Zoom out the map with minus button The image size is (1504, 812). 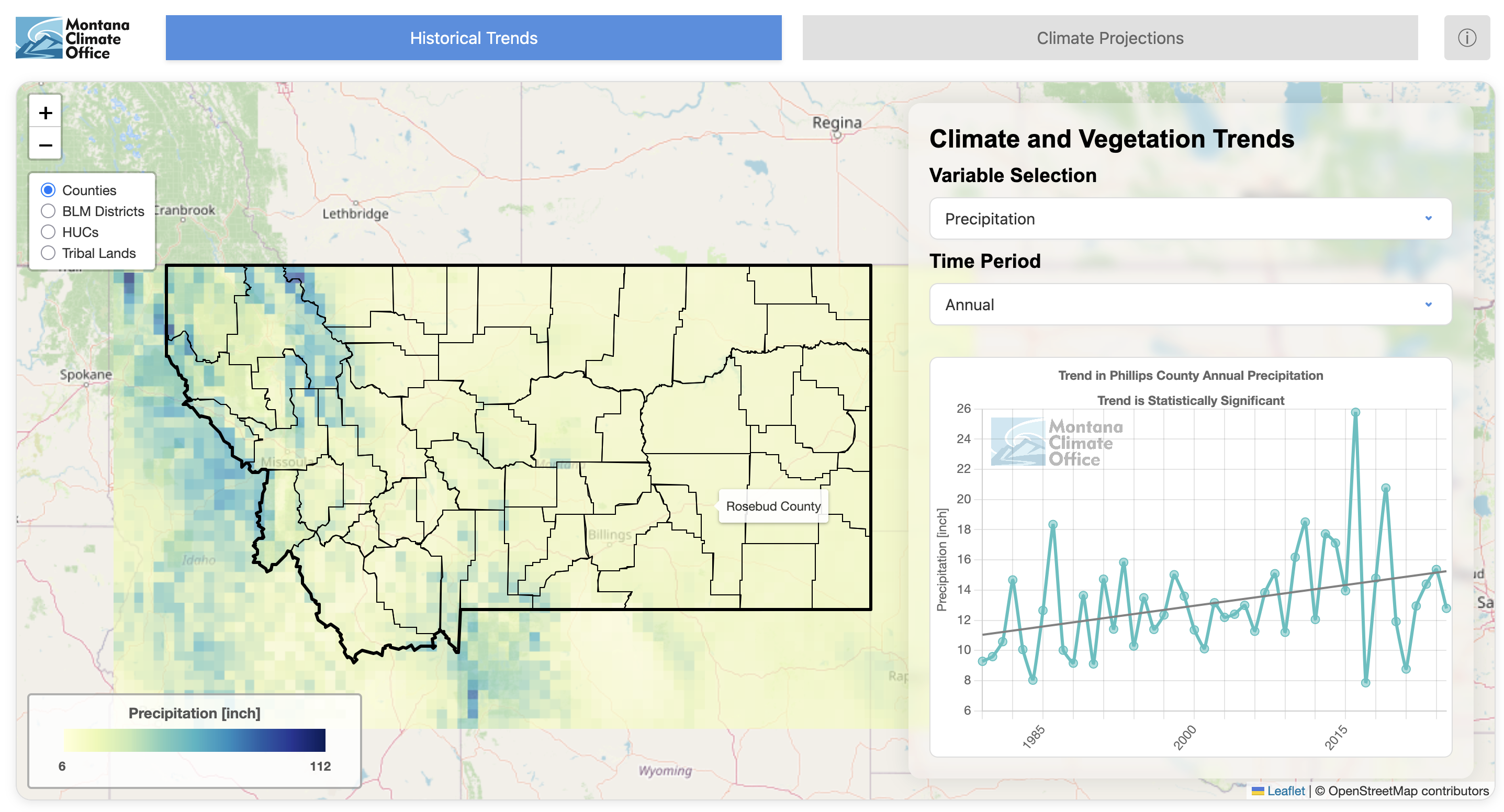(x=46, y=144)
